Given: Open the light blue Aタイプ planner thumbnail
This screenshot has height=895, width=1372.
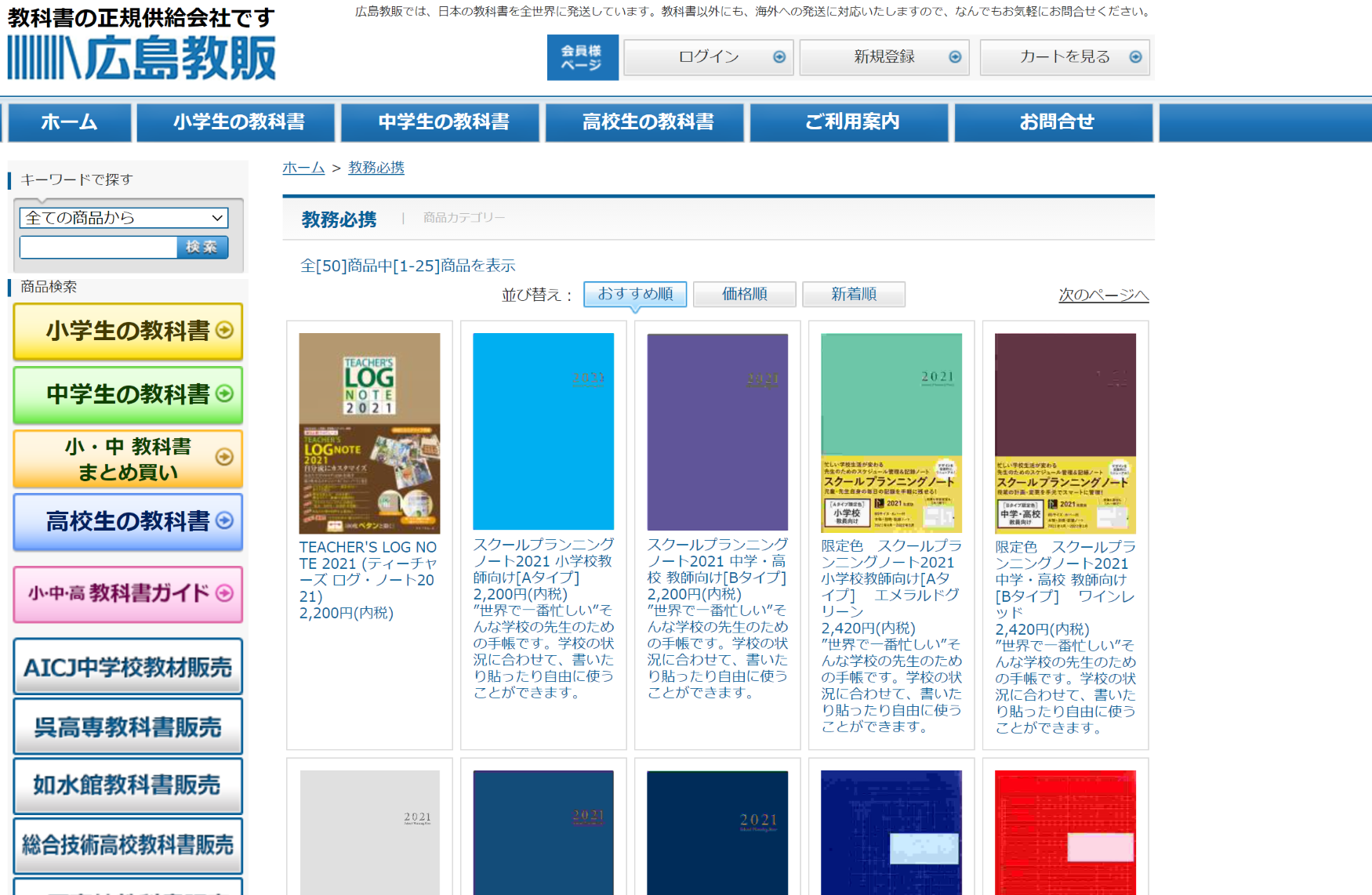Looking at the screenshot, I should (x=543, y=432).
